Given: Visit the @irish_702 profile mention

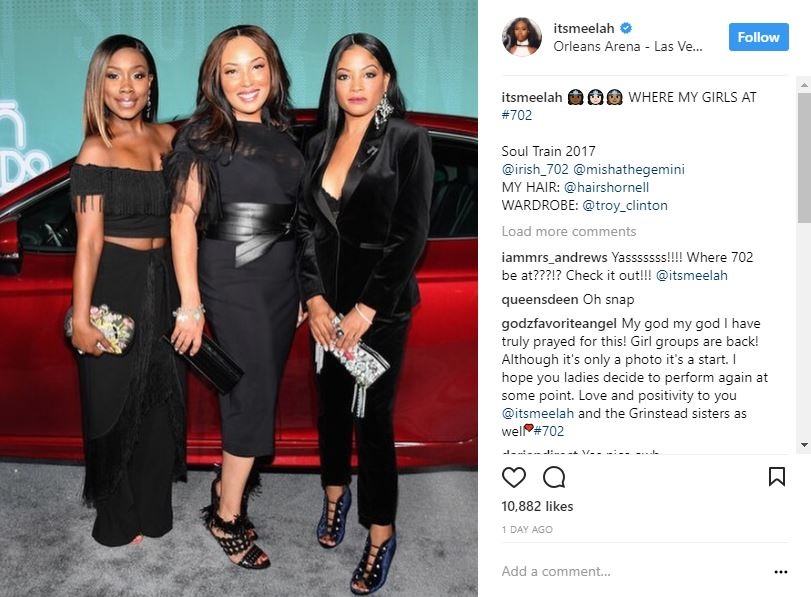Looking at the screenshot, I should coord(535,169).
